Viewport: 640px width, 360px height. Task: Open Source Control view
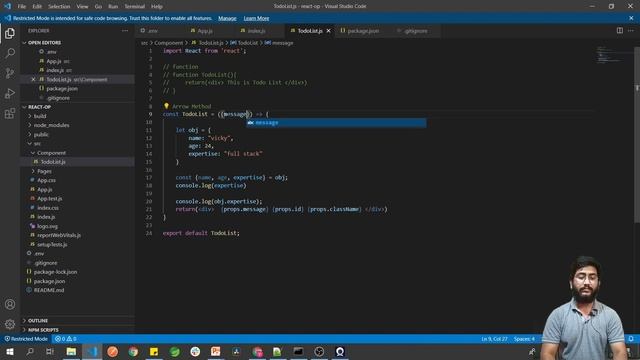pyautogui.click(x=10, y=73)
